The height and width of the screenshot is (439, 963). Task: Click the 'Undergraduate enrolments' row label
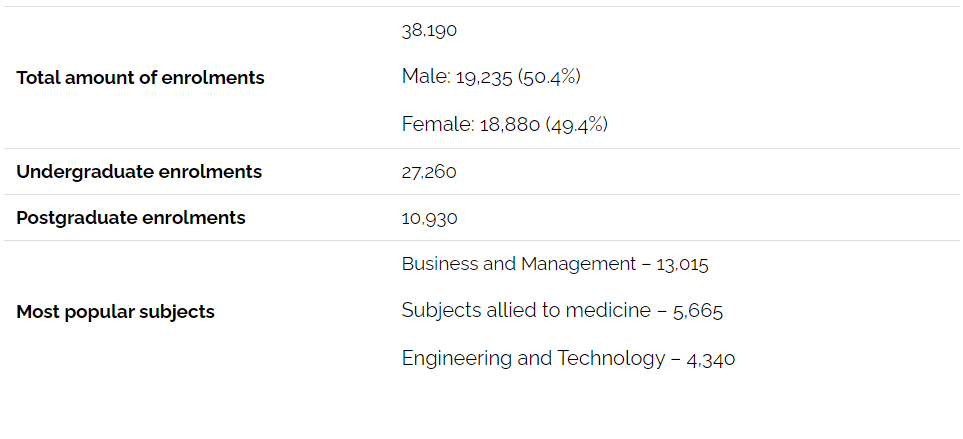[x=139, y=172]
